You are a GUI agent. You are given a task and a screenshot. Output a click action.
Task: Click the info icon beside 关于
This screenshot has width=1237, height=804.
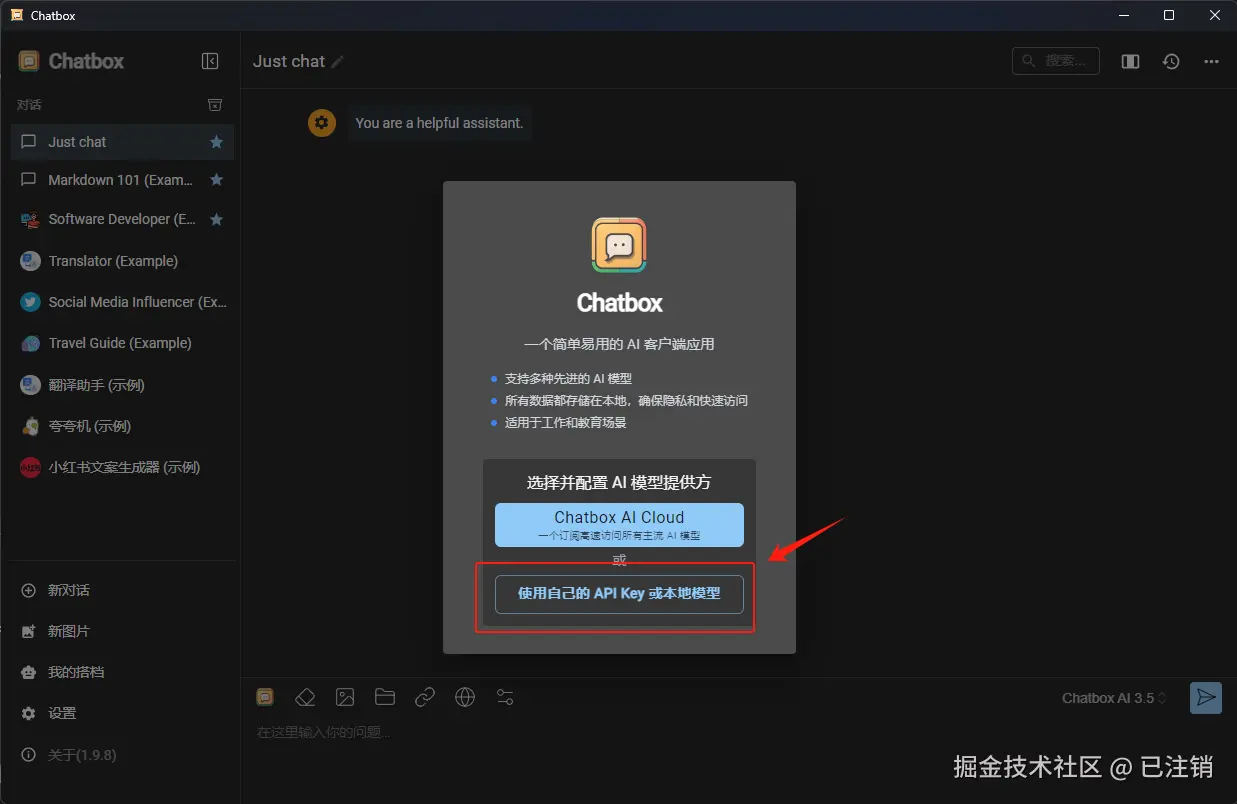(x=28, y=755)
